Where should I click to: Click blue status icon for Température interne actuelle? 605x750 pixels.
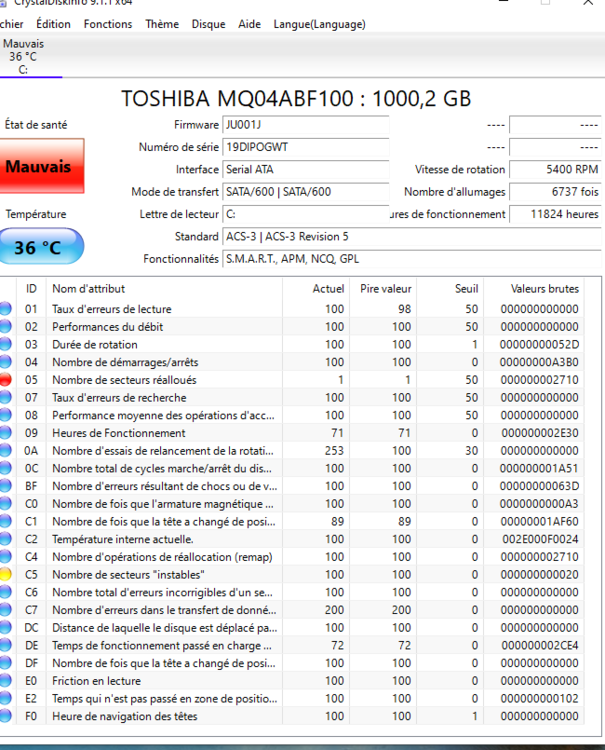click(6, 539)
